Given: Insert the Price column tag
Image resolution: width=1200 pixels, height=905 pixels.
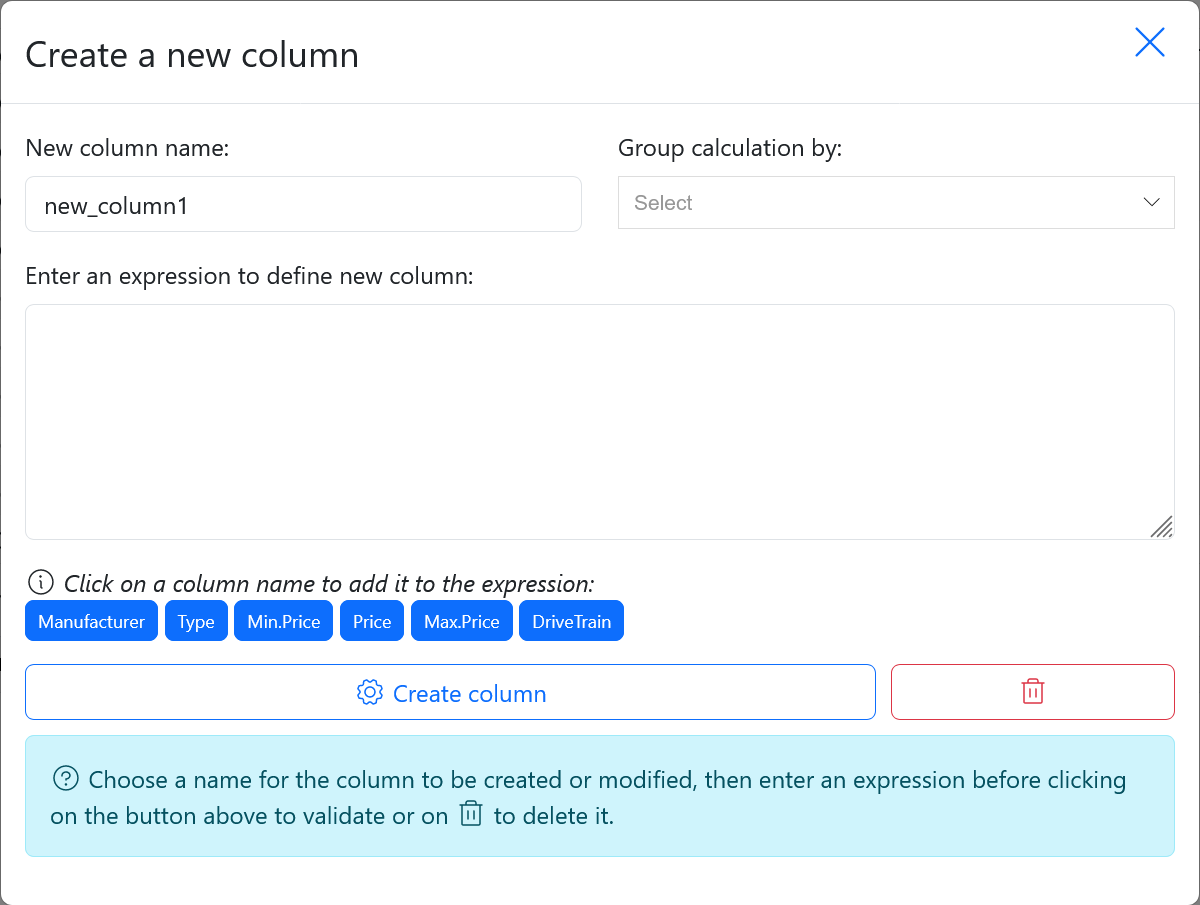Looking at the screenshot, I should 372,621.
